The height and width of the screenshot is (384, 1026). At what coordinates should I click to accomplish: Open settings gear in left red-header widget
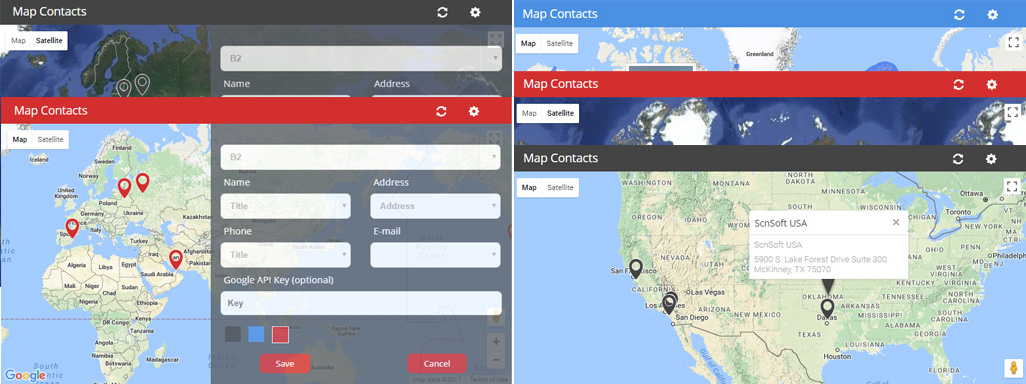[x=474, y=111]
